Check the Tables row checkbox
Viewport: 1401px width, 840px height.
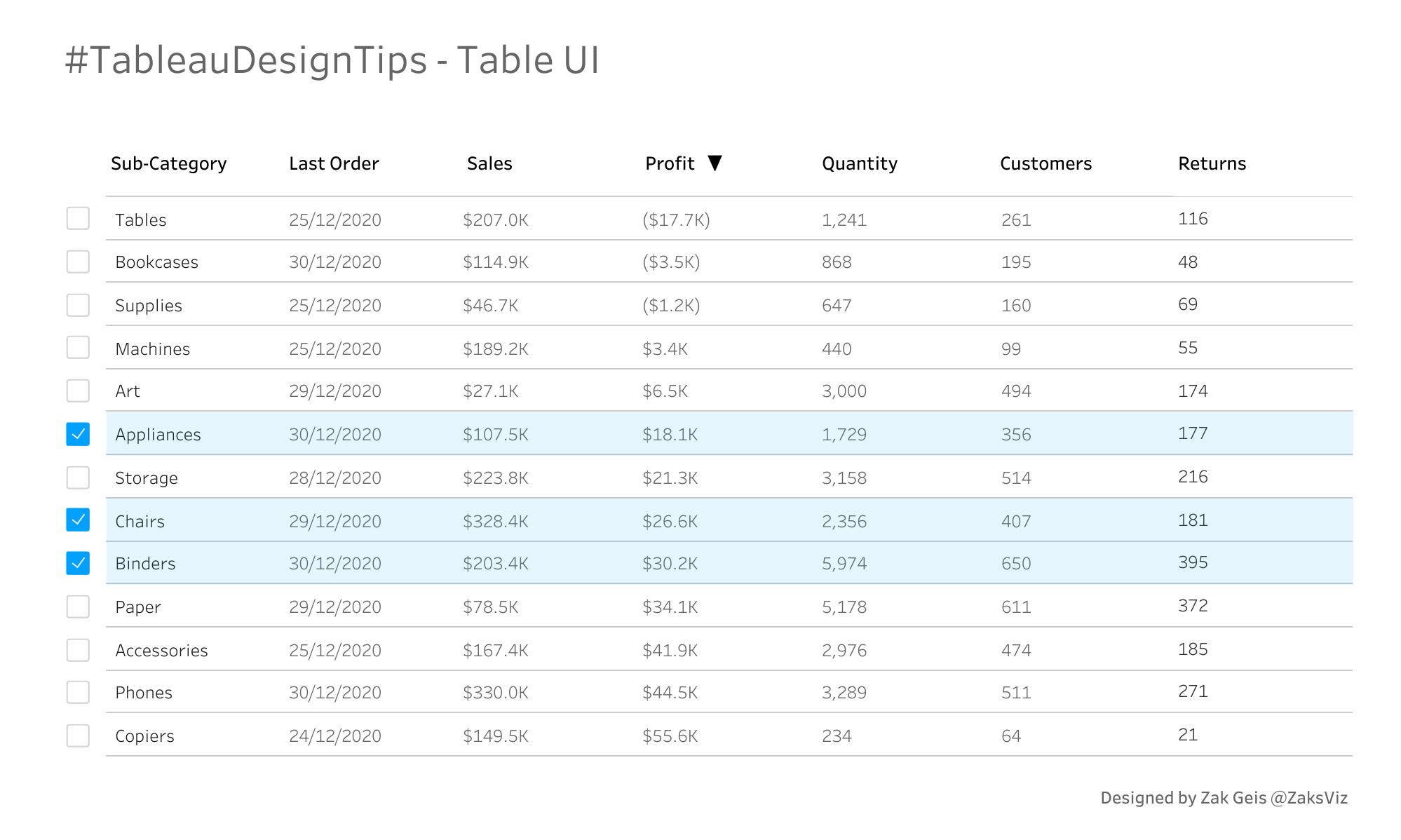point(78,219)
